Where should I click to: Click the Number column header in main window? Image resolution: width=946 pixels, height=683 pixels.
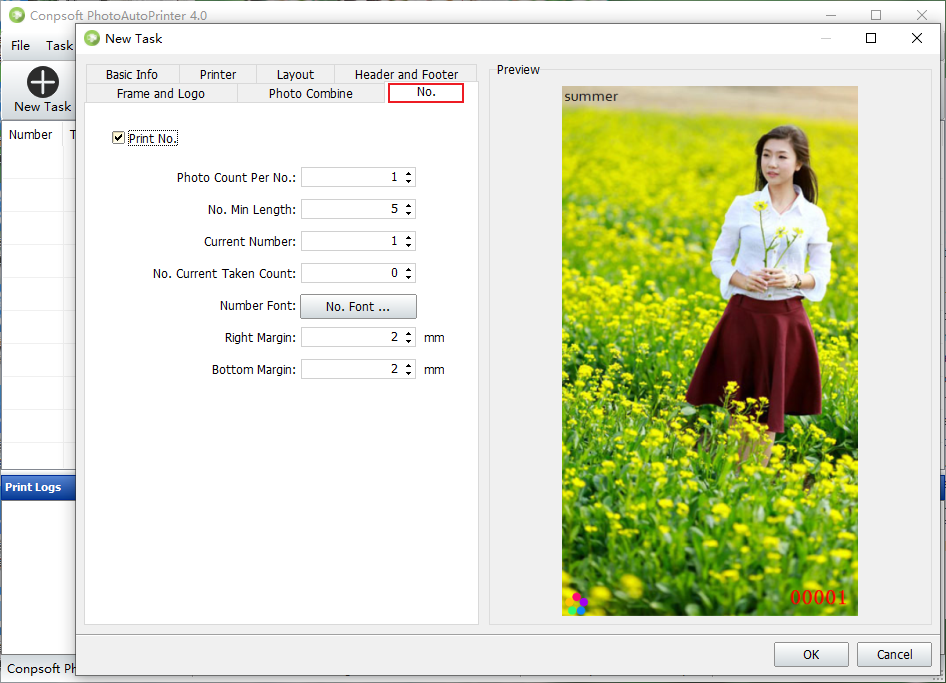click(31, 135)
